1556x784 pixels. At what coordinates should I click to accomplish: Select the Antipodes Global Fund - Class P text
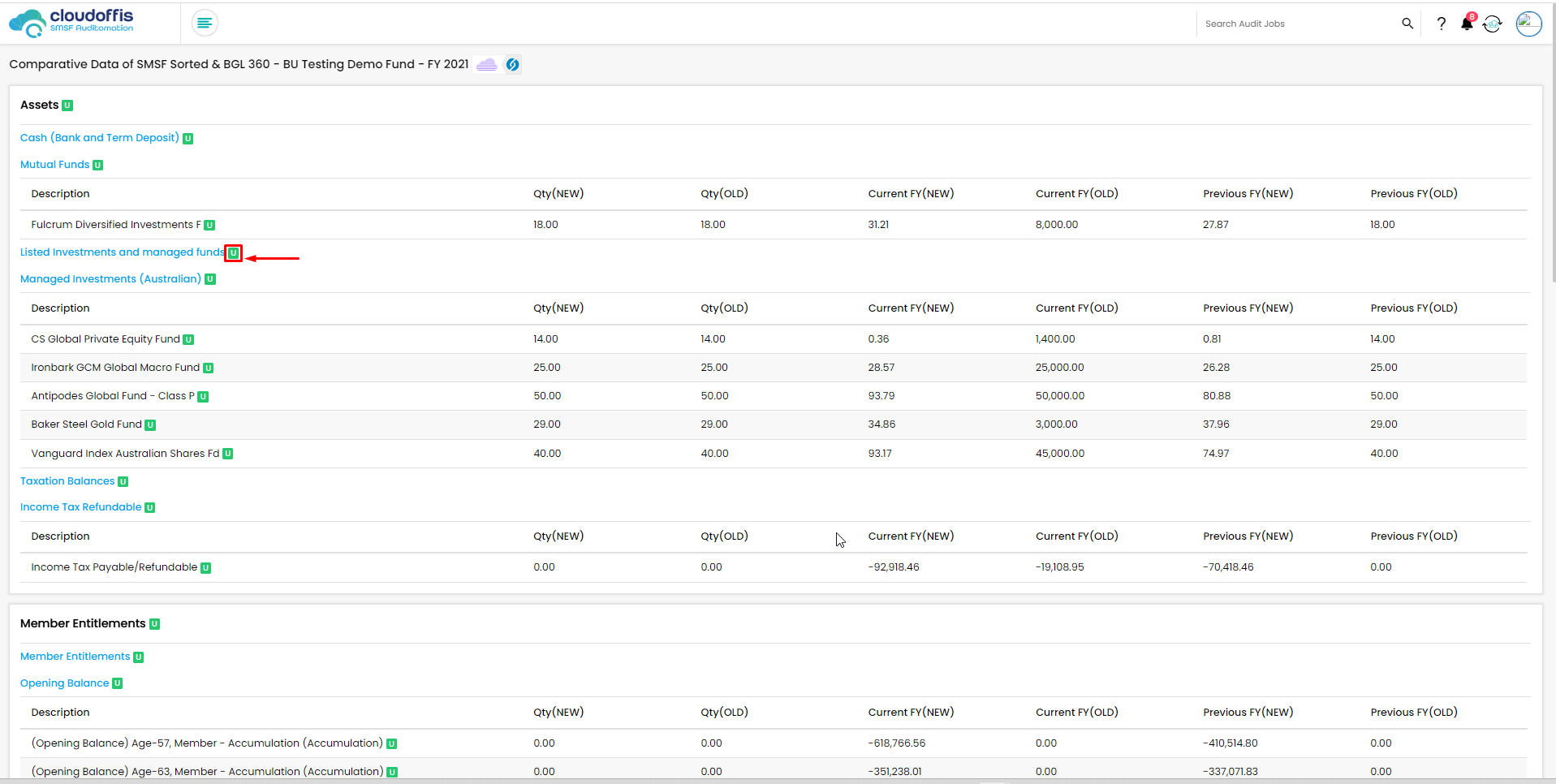113,396
